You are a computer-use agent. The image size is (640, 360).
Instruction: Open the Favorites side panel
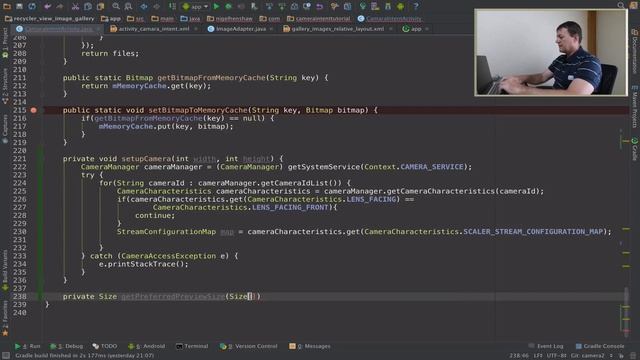(x=5, y=318)
